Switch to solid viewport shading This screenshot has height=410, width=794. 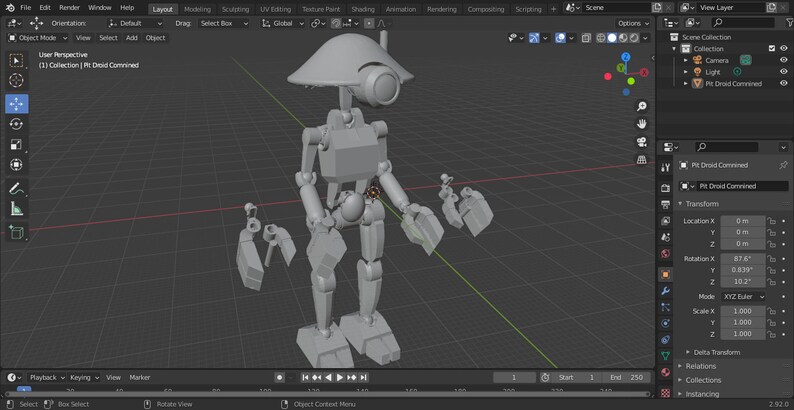coord(612,38)
